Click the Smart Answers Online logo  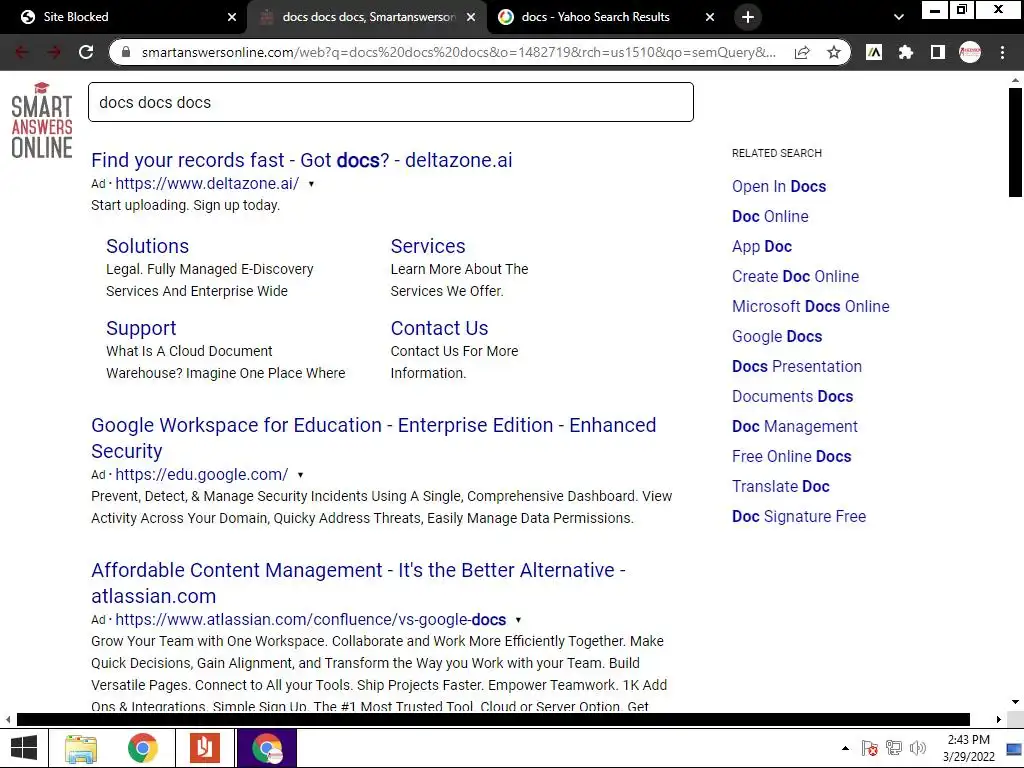tap(42, 120)
